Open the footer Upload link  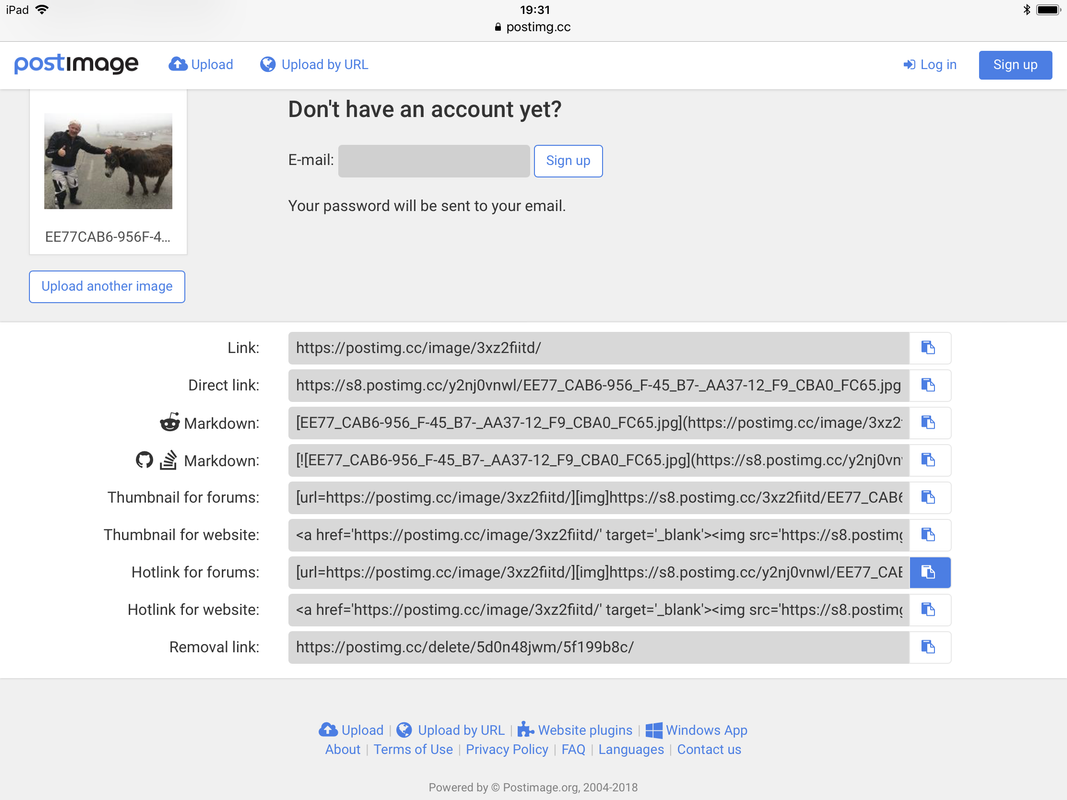tap(351, 730)
